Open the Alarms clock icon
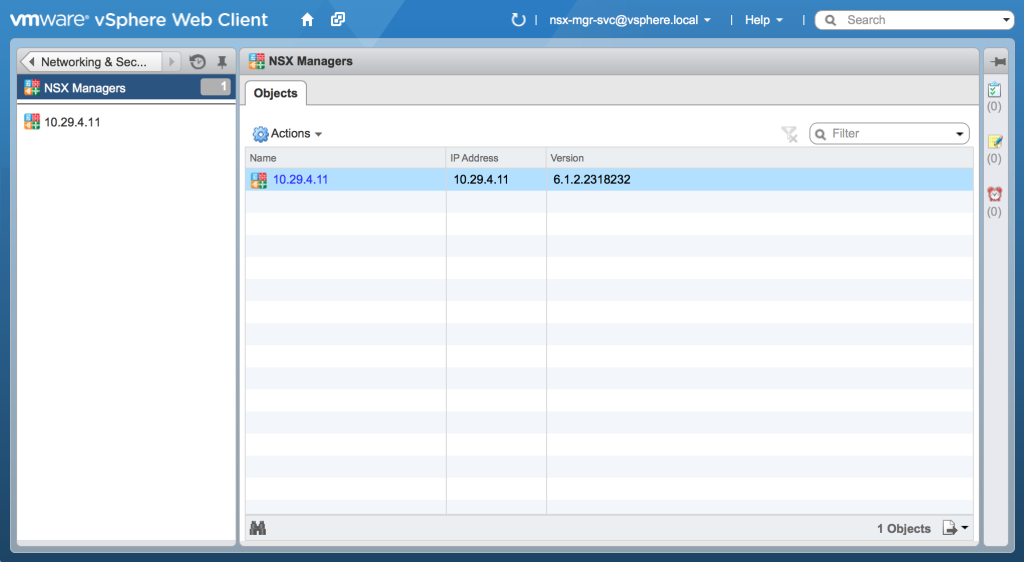Viewport: 1024px width, 562px height. tap(995, 194)
